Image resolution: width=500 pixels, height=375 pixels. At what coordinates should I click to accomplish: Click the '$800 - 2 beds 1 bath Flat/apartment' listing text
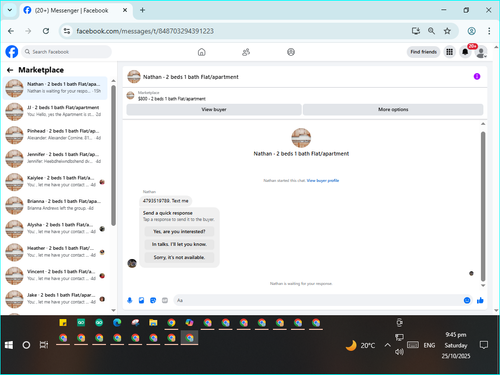172,99
